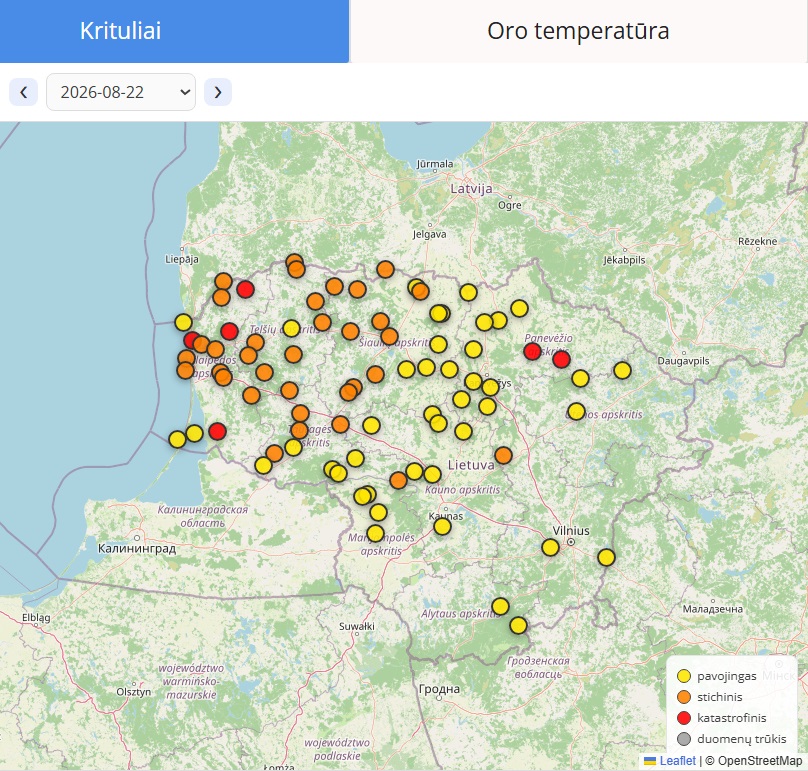808x771 pixels.
Task: Click the Lietuva country label
Action: click(x=471, y=465)
